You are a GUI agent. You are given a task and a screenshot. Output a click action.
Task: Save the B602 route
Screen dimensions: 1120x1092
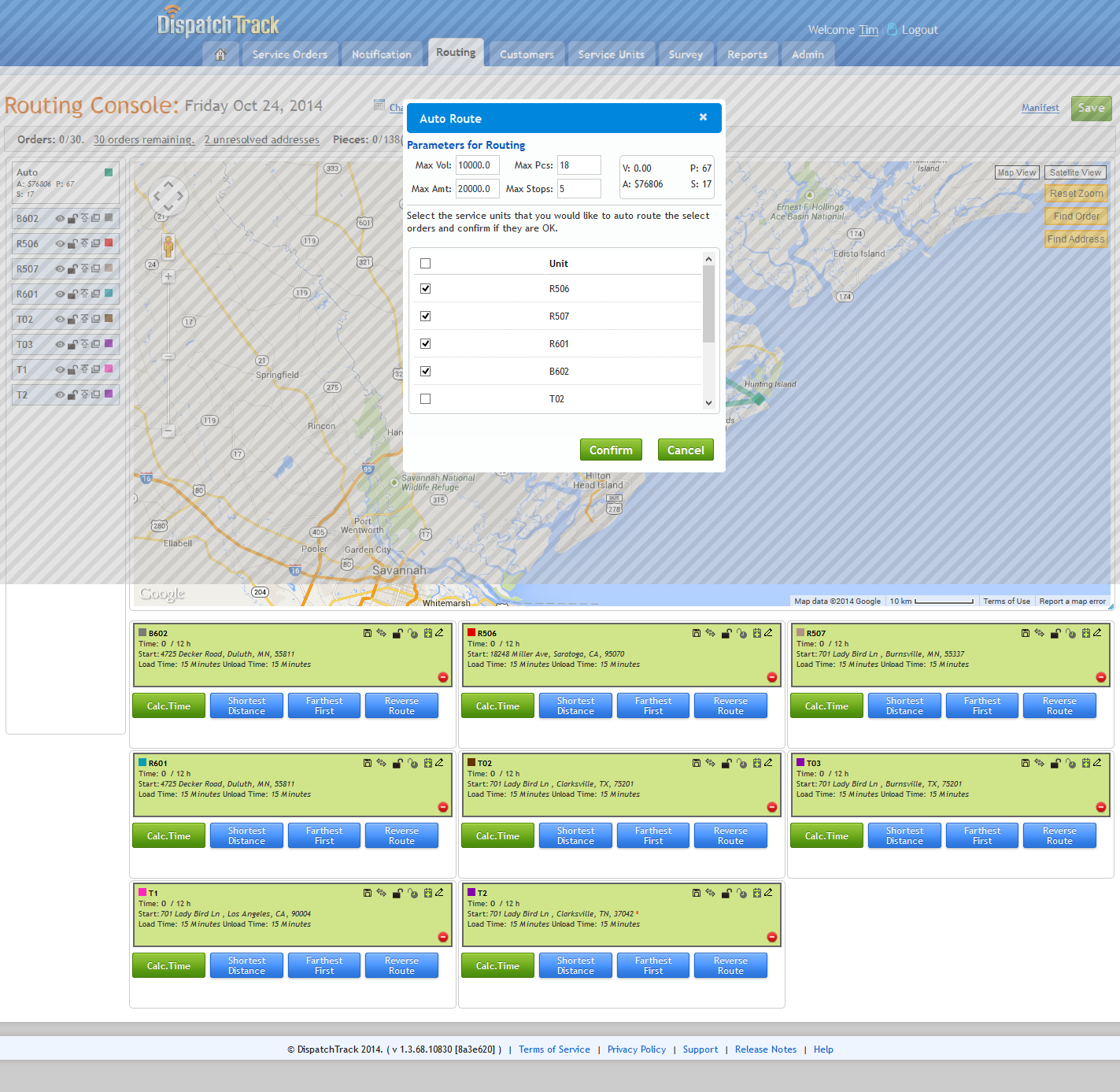368,632
